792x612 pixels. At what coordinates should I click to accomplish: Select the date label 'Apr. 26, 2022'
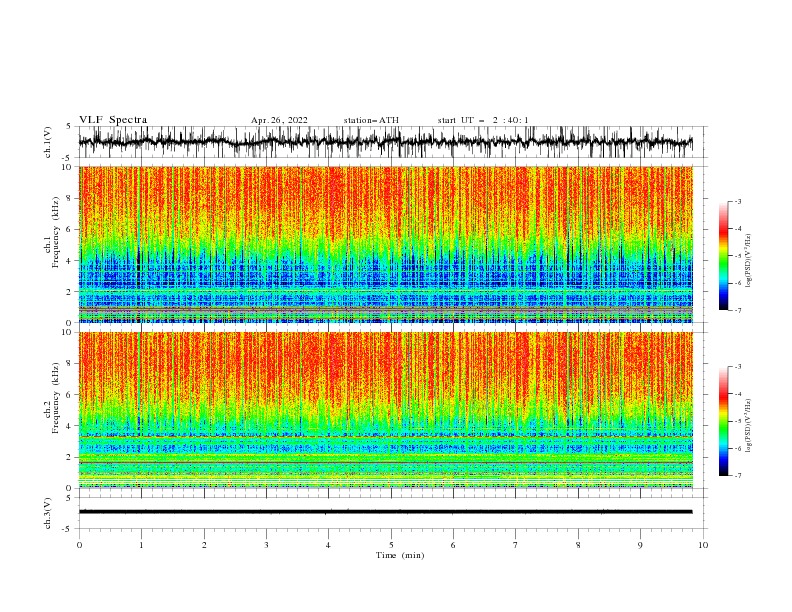279,120
